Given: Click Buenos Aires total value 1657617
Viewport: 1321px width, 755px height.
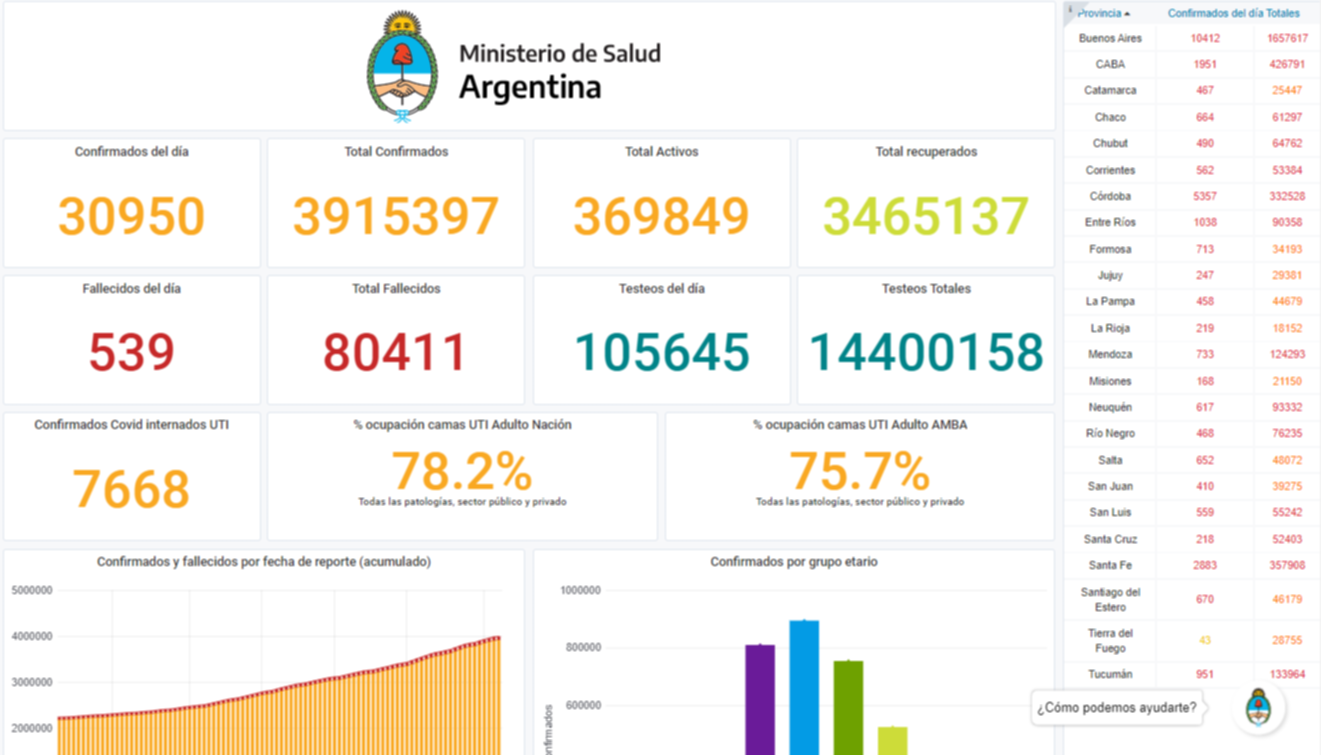Looking at the screenshot, I should (x=1287, y=38).
